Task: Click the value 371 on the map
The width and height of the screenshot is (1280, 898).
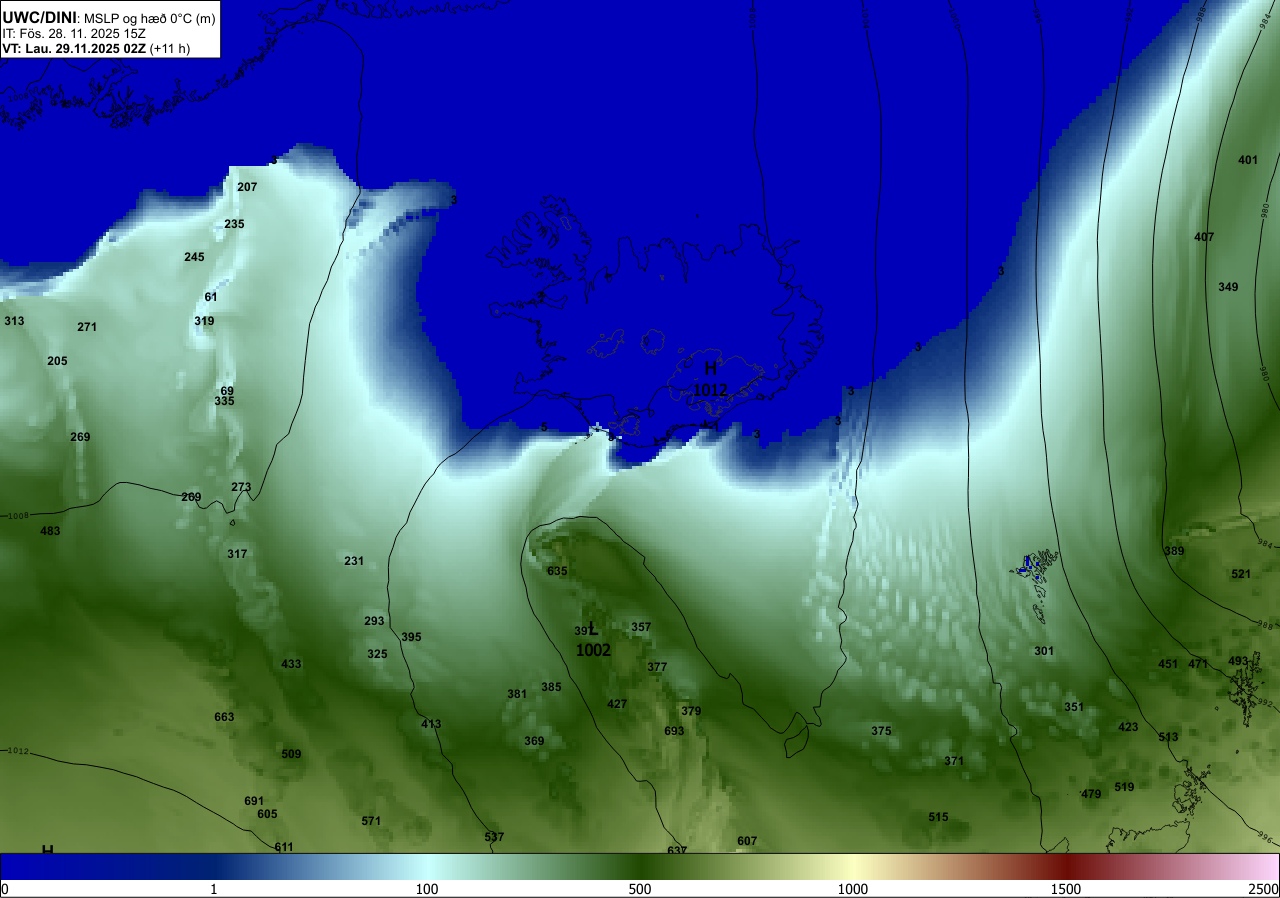Action: pos(954,761)
